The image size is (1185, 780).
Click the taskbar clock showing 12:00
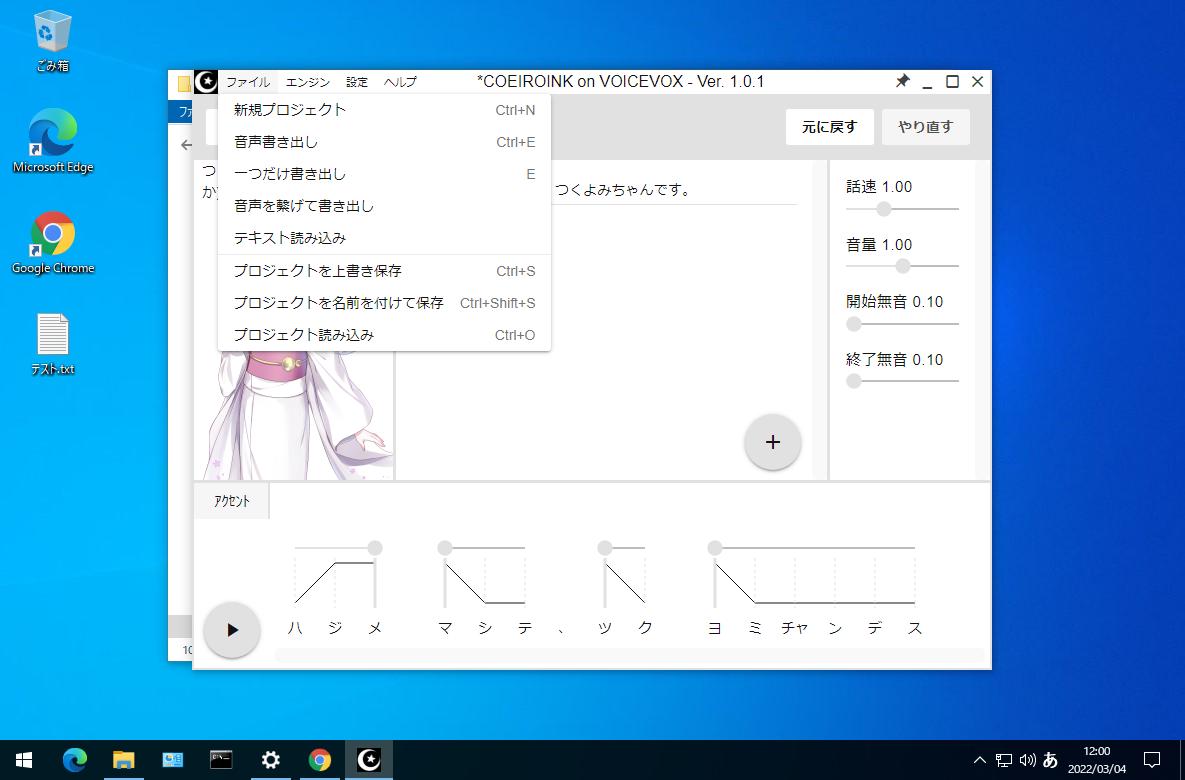1097,760
